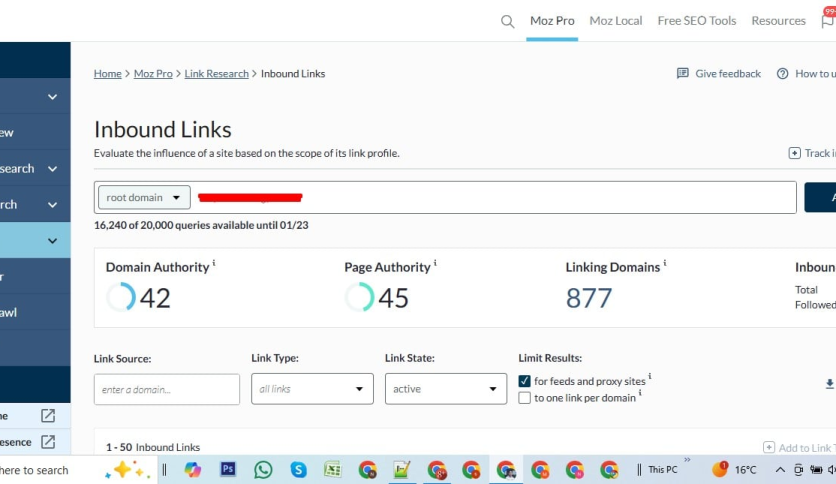
Task: Navigate to Link Research breadcrumb
Action: pyautogui.click(x=216, y=74)
